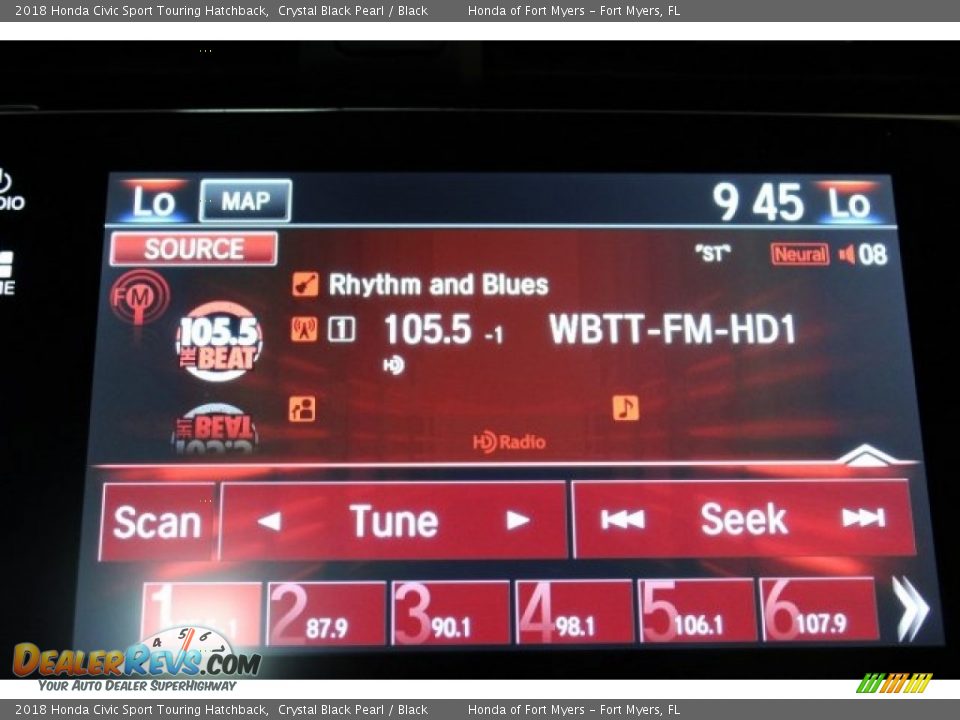The image size is (960, 720).
Task: Switch to the MAP view
Action: [246, 201]
